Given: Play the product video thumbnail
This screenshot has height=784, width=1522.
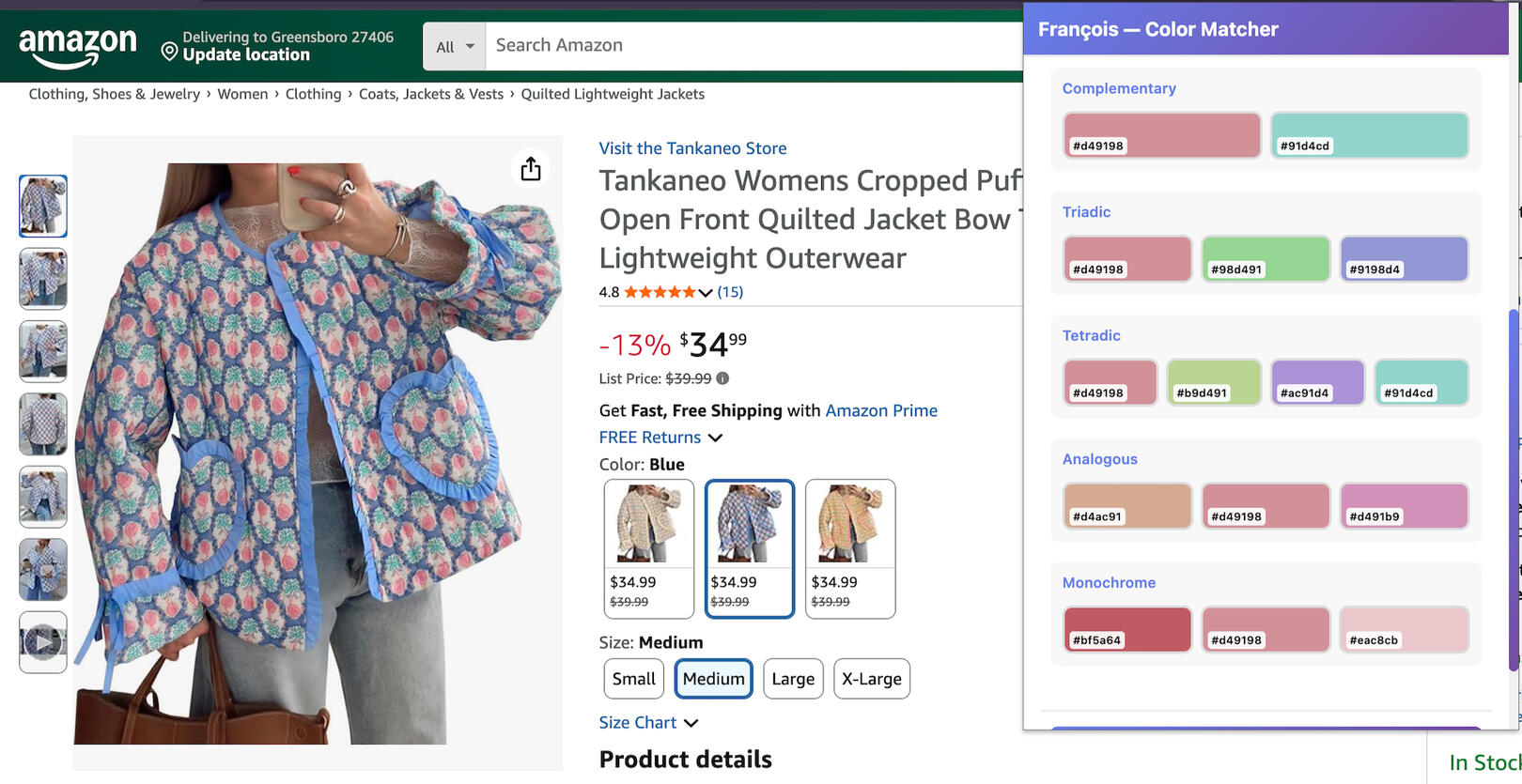Looking at the screenshot, I should point(43,642).
